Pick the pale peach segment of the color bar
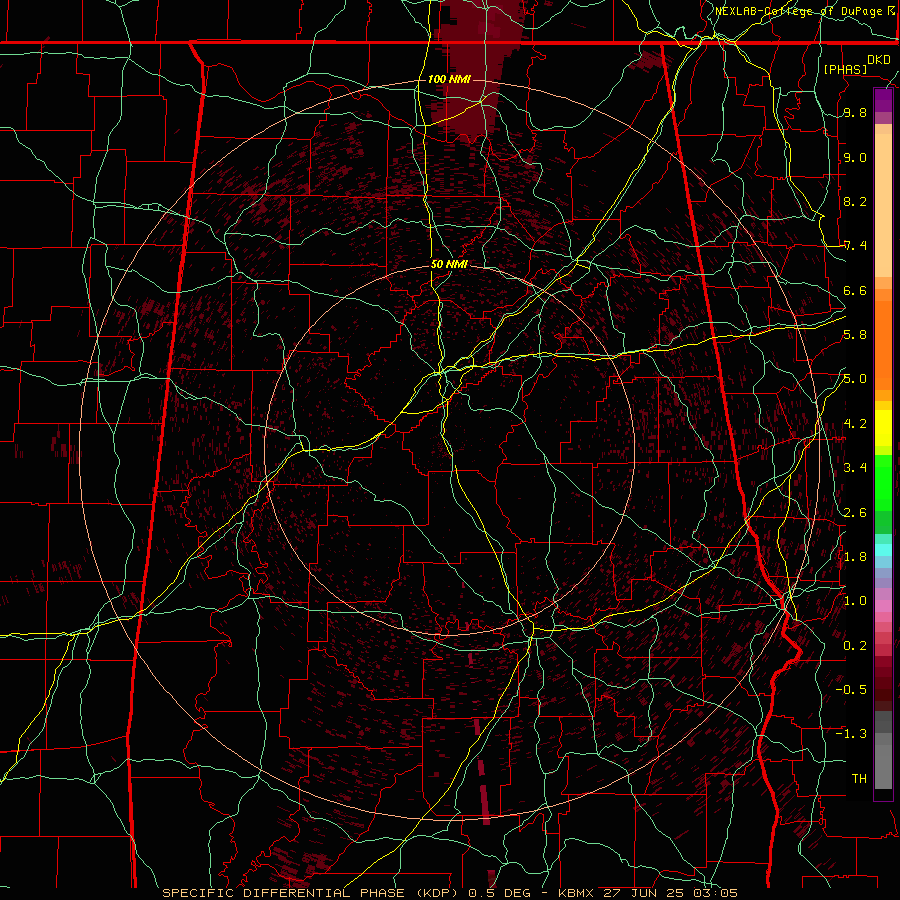Viewport: 900px width, 900px height. click(883, 207)
